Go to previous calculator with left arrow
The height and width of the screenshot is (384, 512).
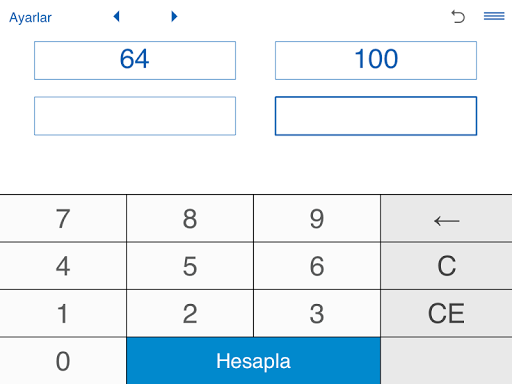116,16
